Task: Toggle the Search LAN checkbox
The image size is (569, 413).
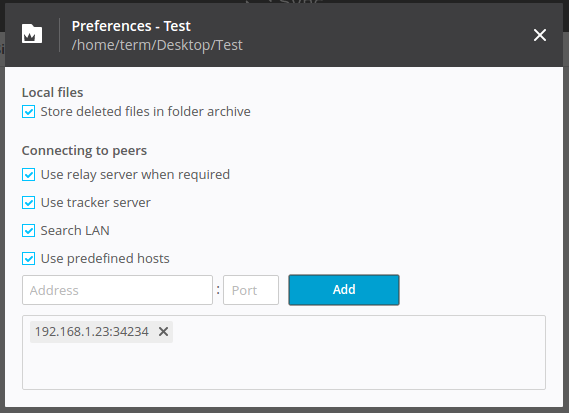Action: 28,230
